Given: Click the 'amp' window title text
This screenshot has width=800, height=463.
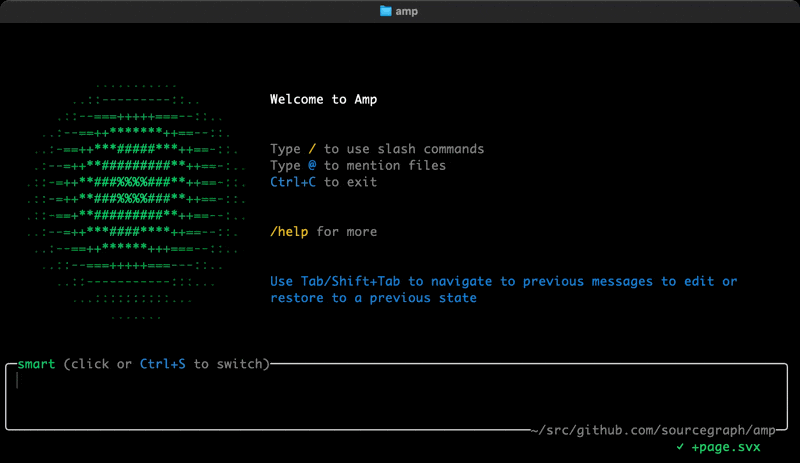Looking at the screenshot, I should coord(407,11).
